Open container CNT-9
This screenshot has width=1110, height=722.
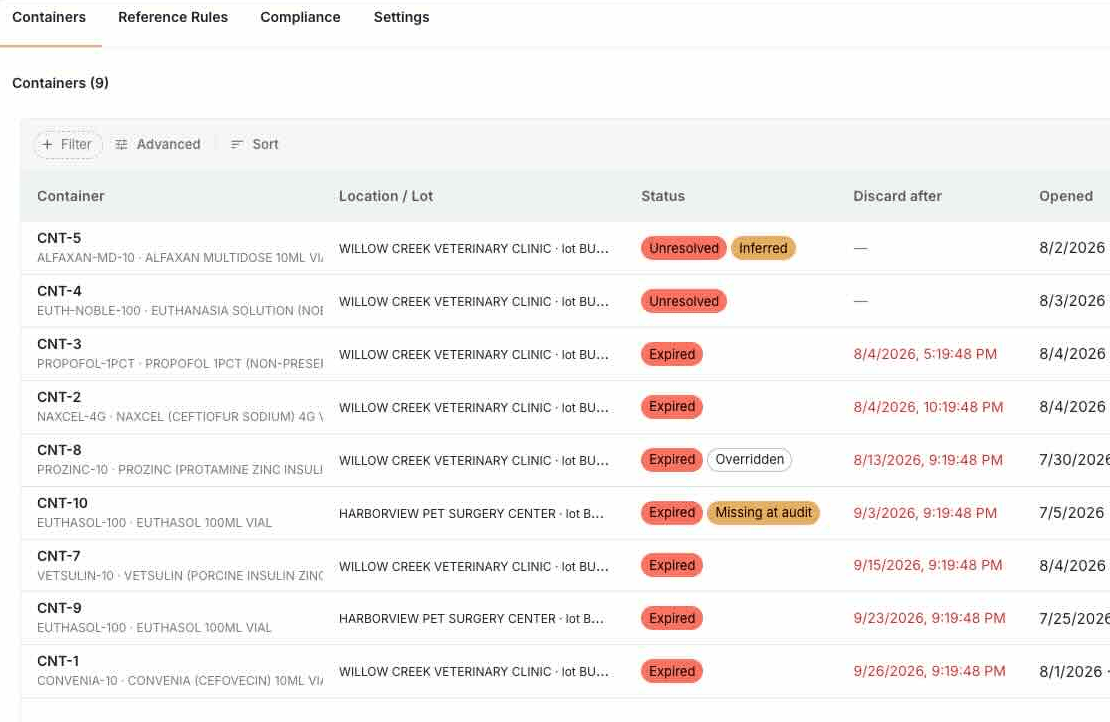click(59, 608)
